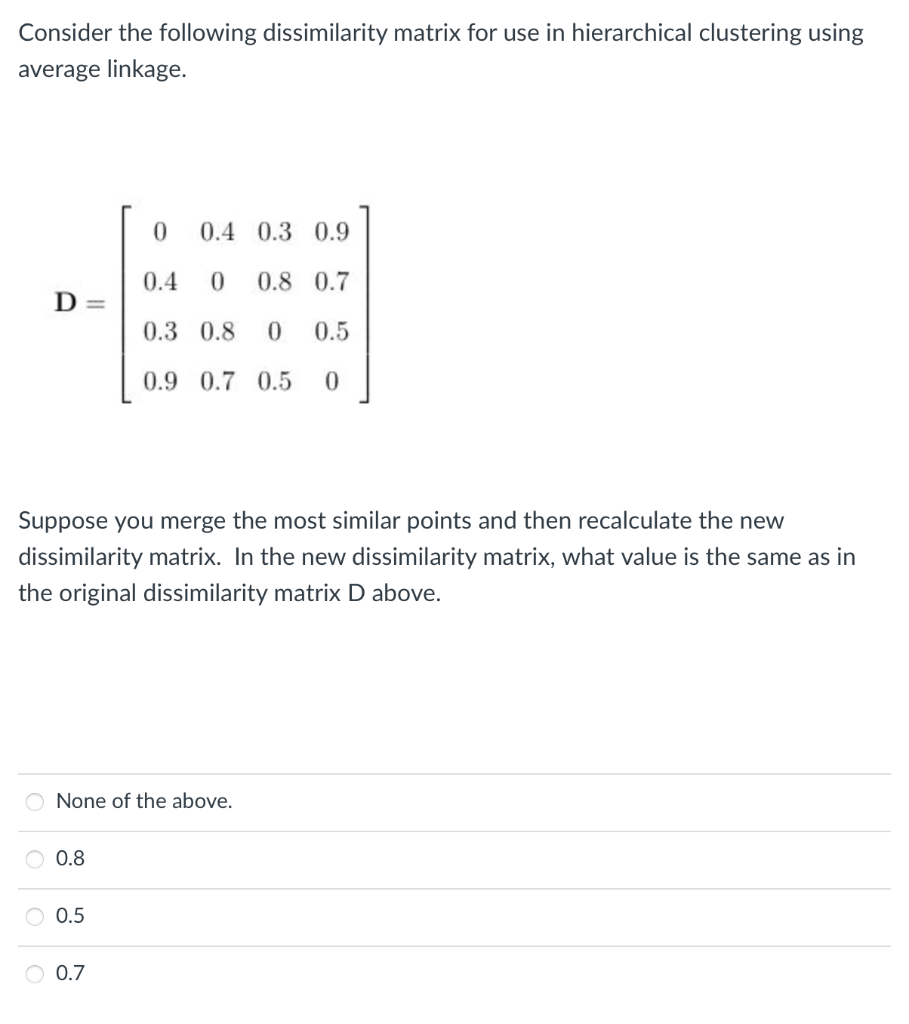This screenshot has width=909, height=1024.
Task: Click the 0.8 answer text label
Action: pos(68,858)
